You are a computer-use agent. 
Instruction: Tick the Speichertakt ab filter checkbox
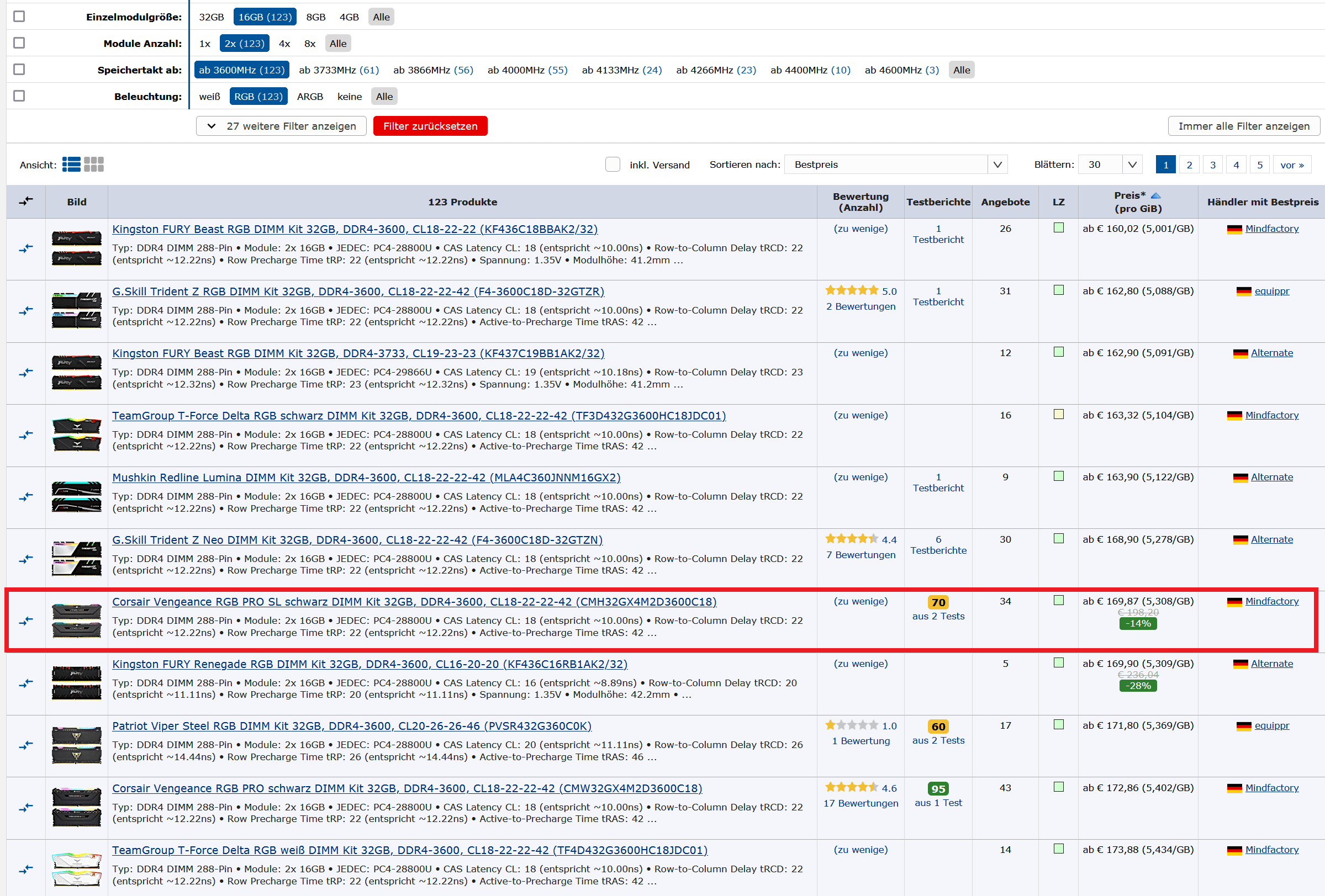[x=19, y=70]
